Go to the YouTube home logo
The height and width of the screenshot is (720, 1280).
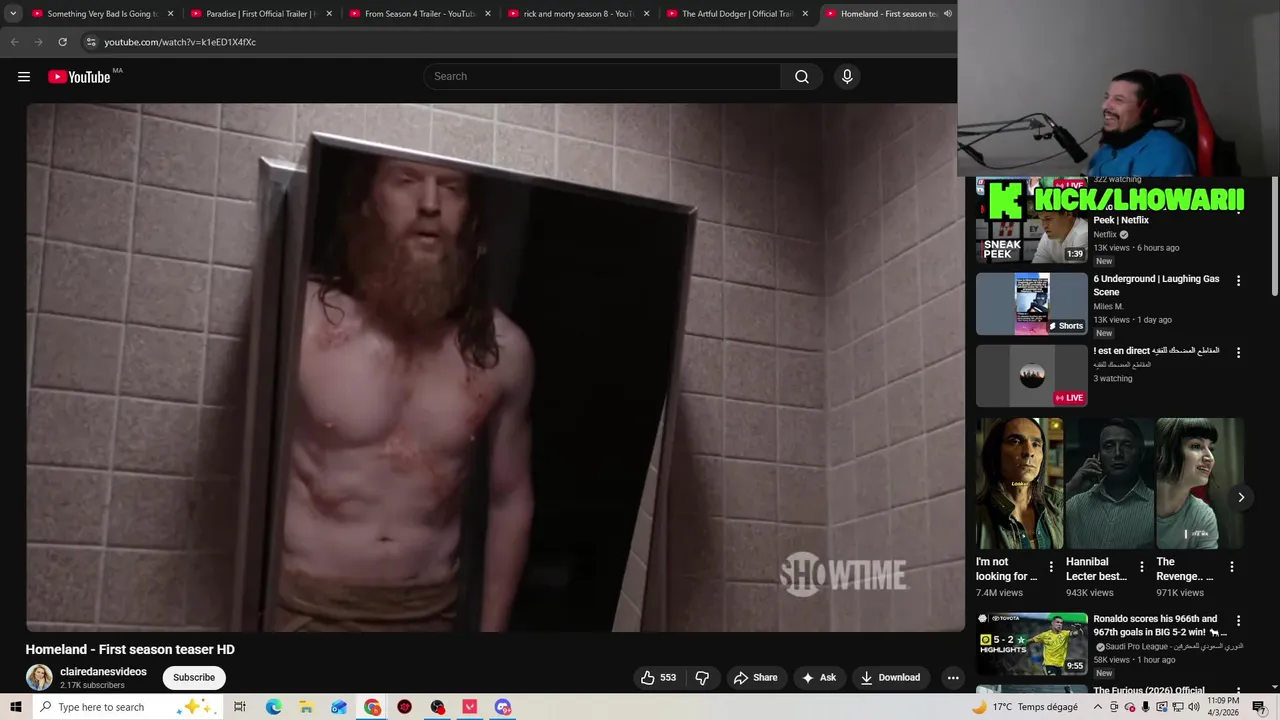(79, 77)
